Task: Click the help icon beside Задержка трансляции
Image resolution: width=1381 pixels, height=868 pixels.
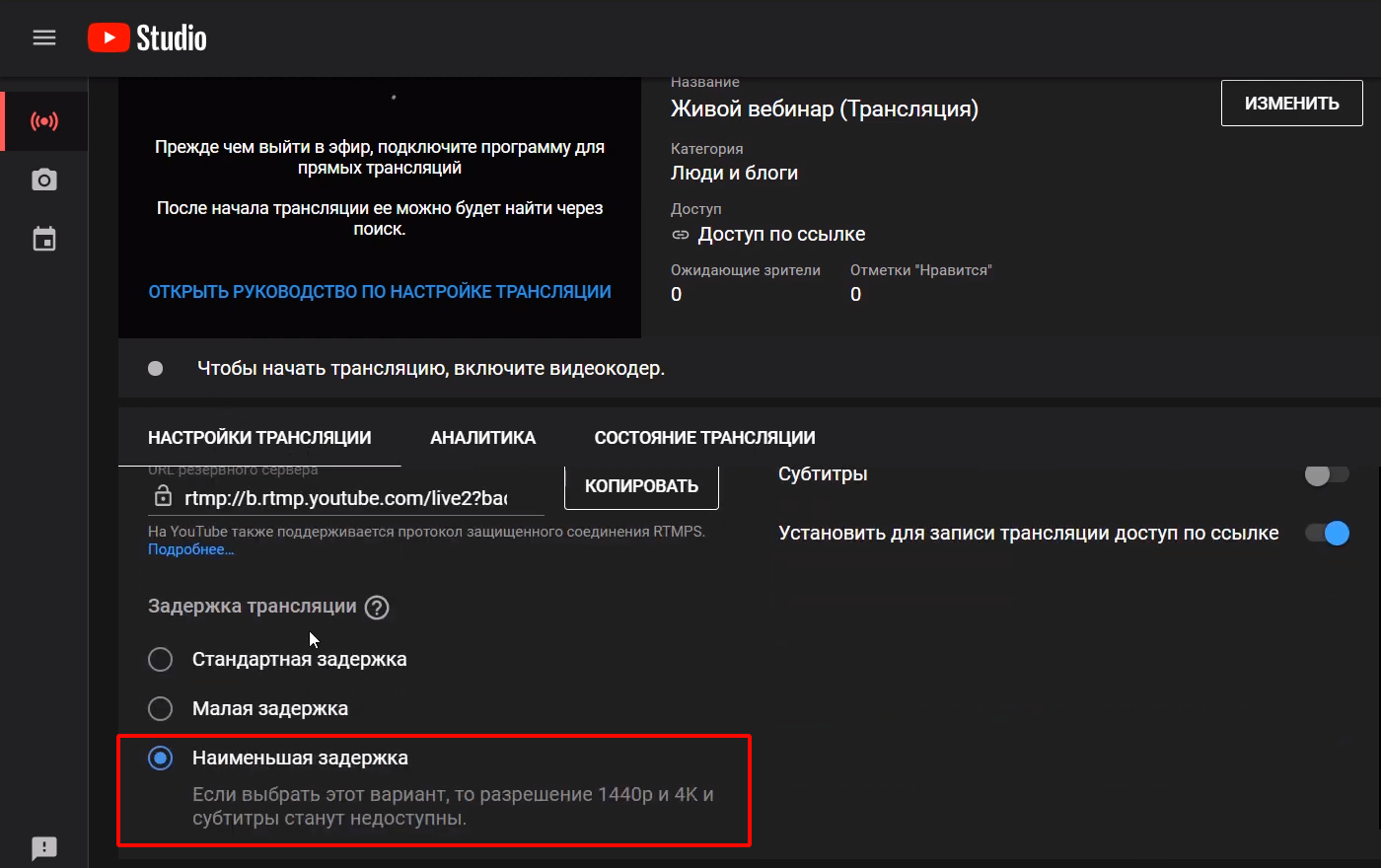Action: click(377, 608)
